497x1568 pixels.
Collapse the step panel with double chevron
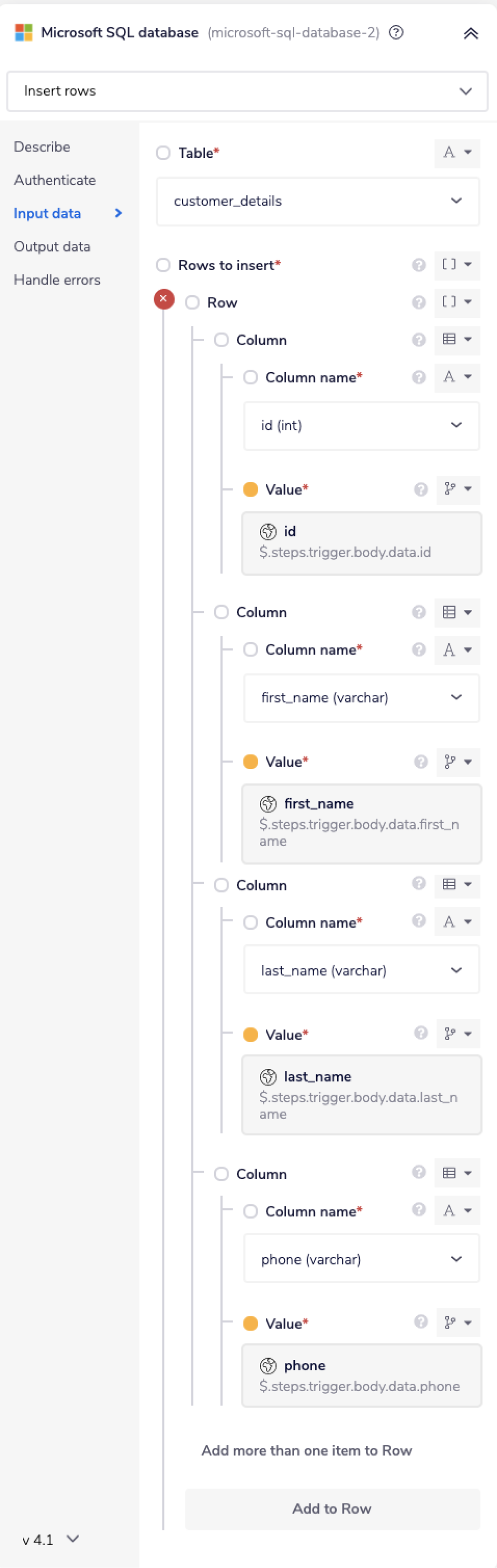click(470, 33)
